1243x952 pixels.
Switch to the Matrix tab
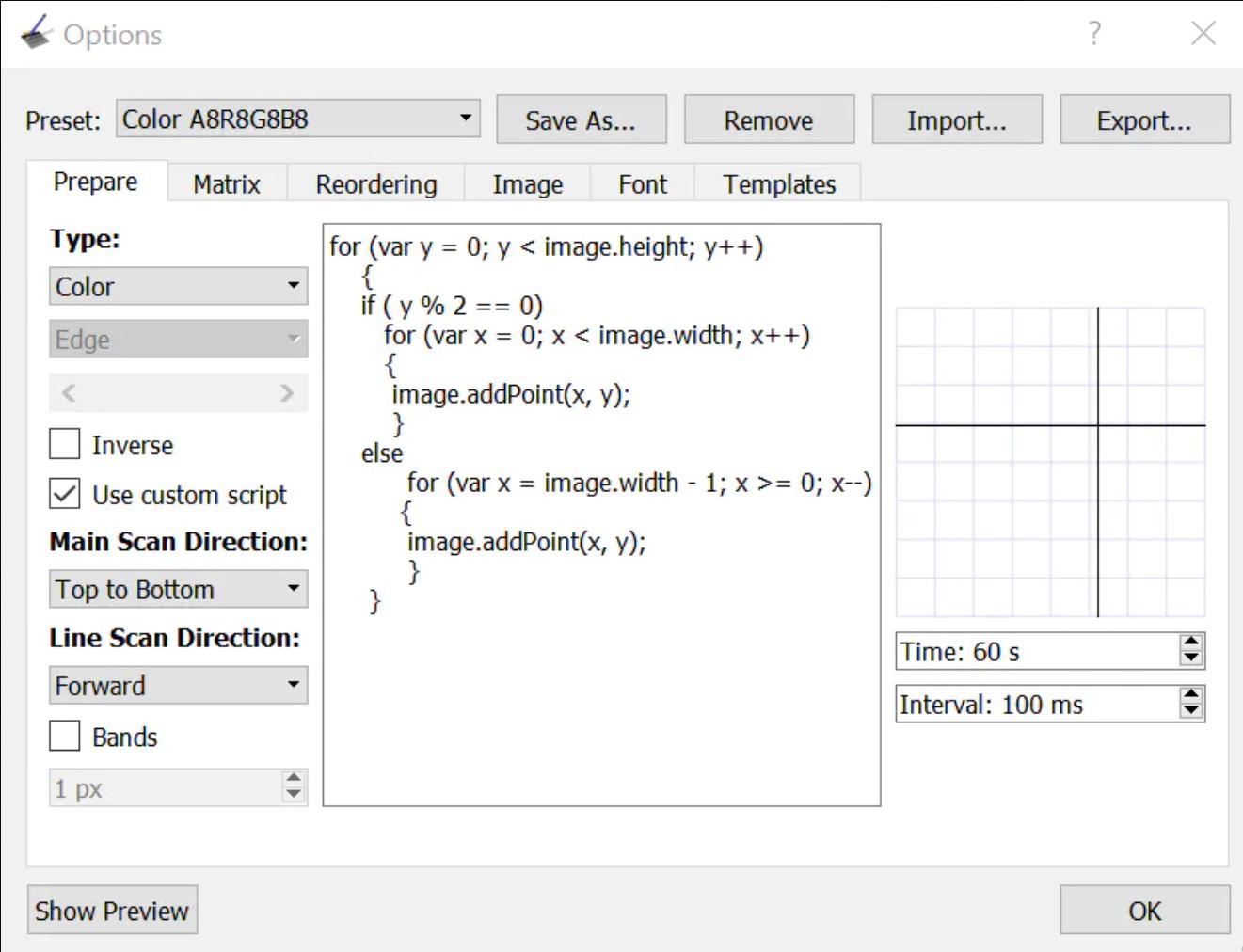[x=226, y=183]
